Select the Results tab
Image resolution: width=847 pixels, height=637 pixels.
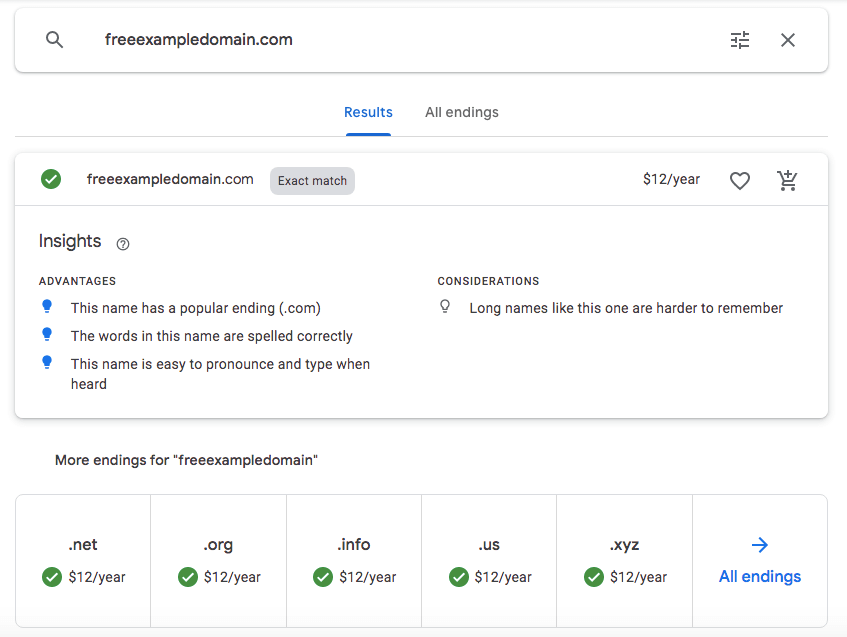[x=368, y=112]
